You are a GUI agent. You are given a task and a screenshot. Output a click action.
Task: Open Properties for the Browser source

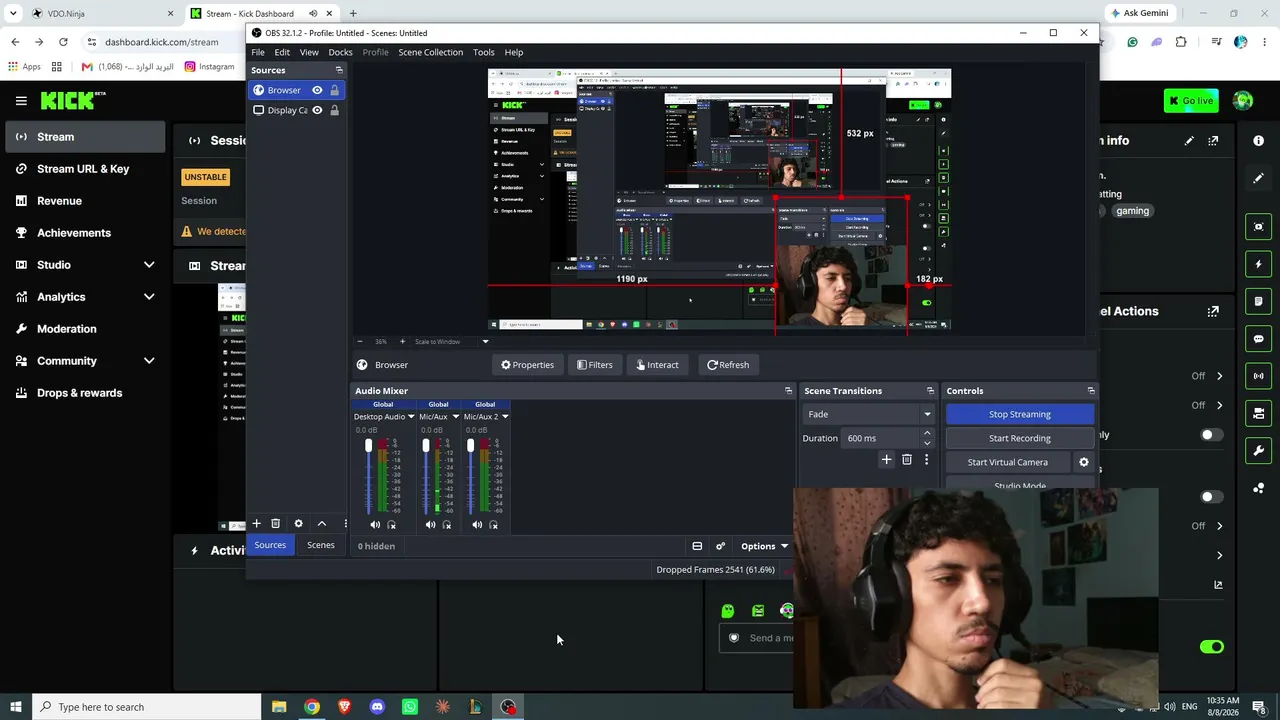527,365
